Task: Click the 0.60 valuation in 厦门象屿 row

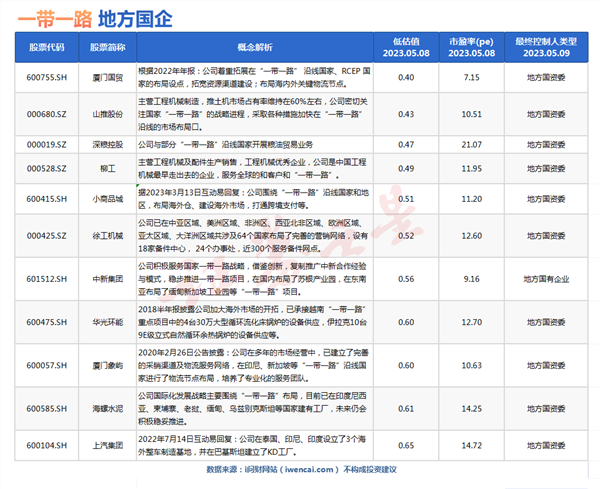Action: 406,365
